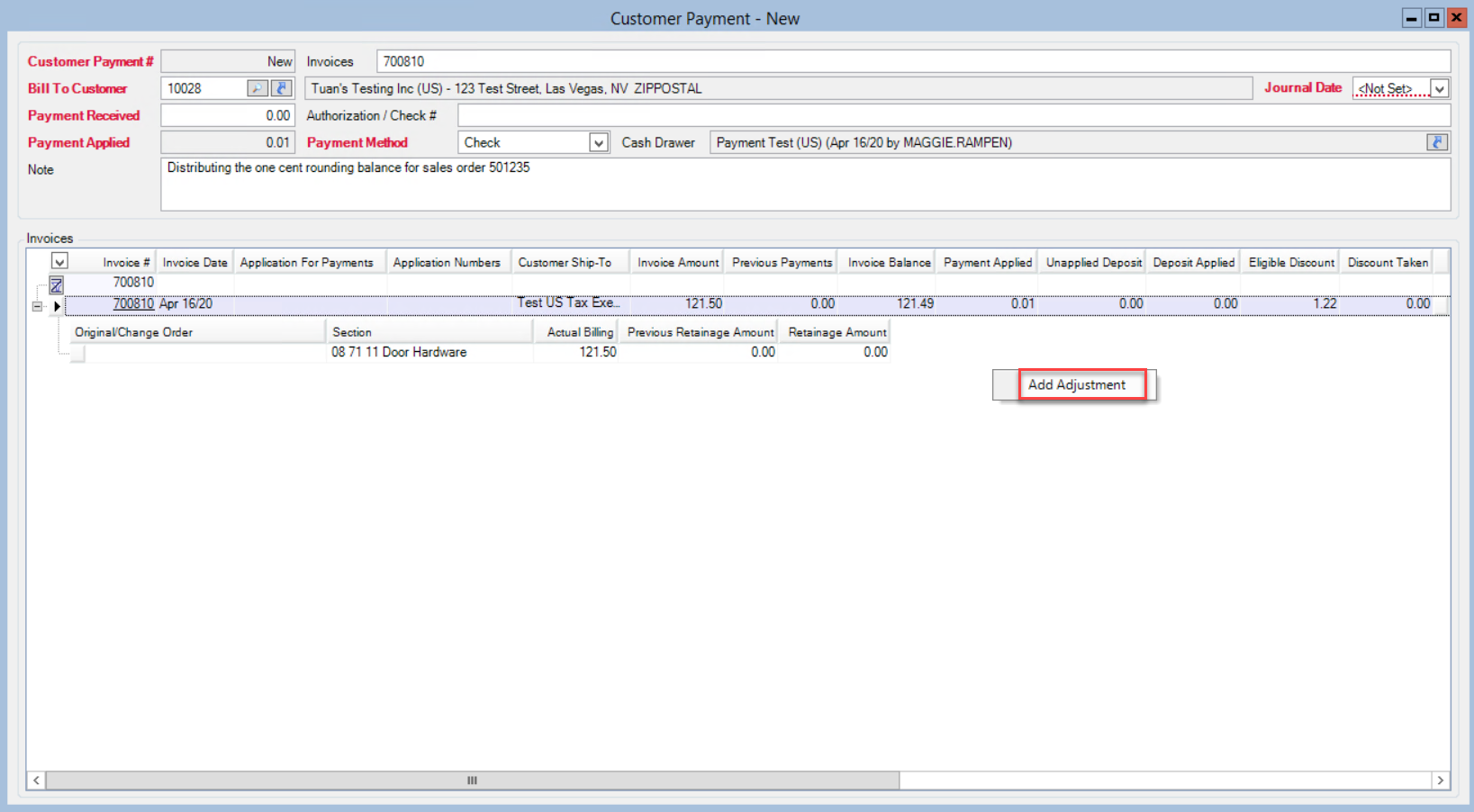Click the Actual Billing value 121.50 in the sub-grid
1474x812 pixels.
point(575,352)
